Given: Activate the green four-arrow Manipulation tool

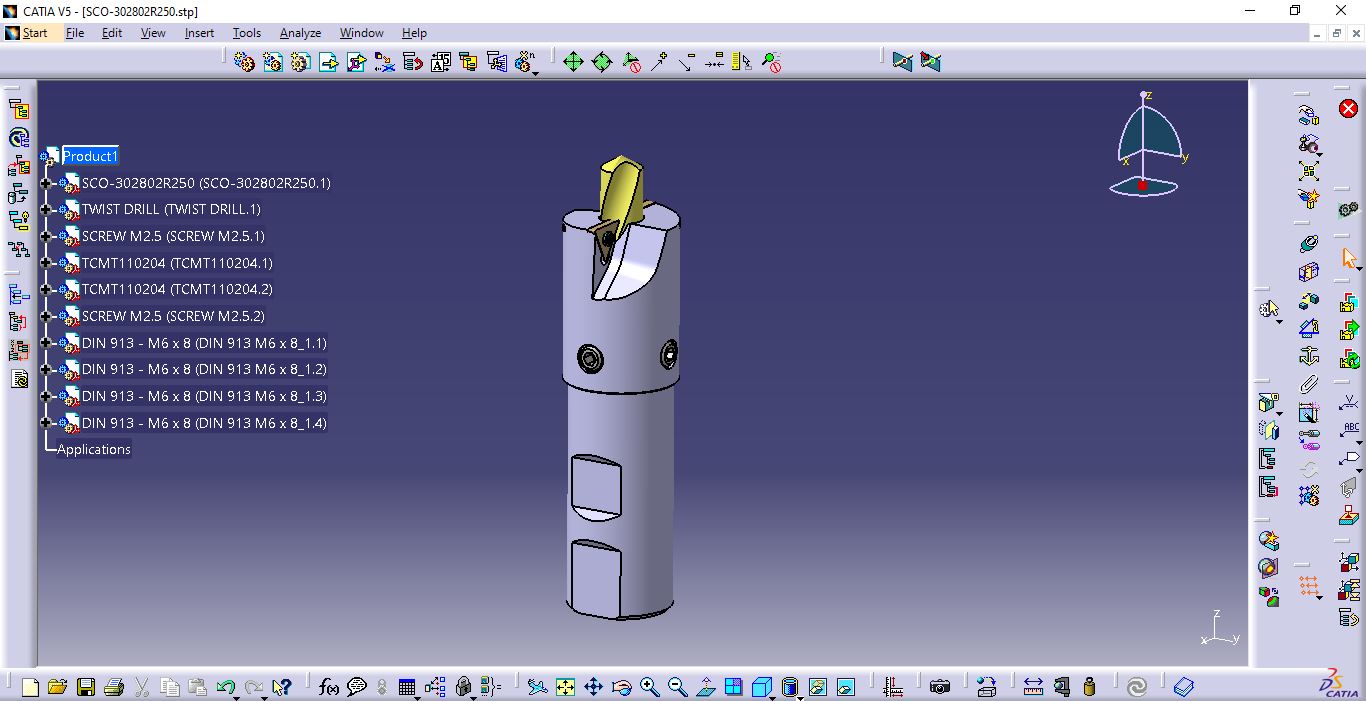Looking at the screenshot, I should coord(573,62).
